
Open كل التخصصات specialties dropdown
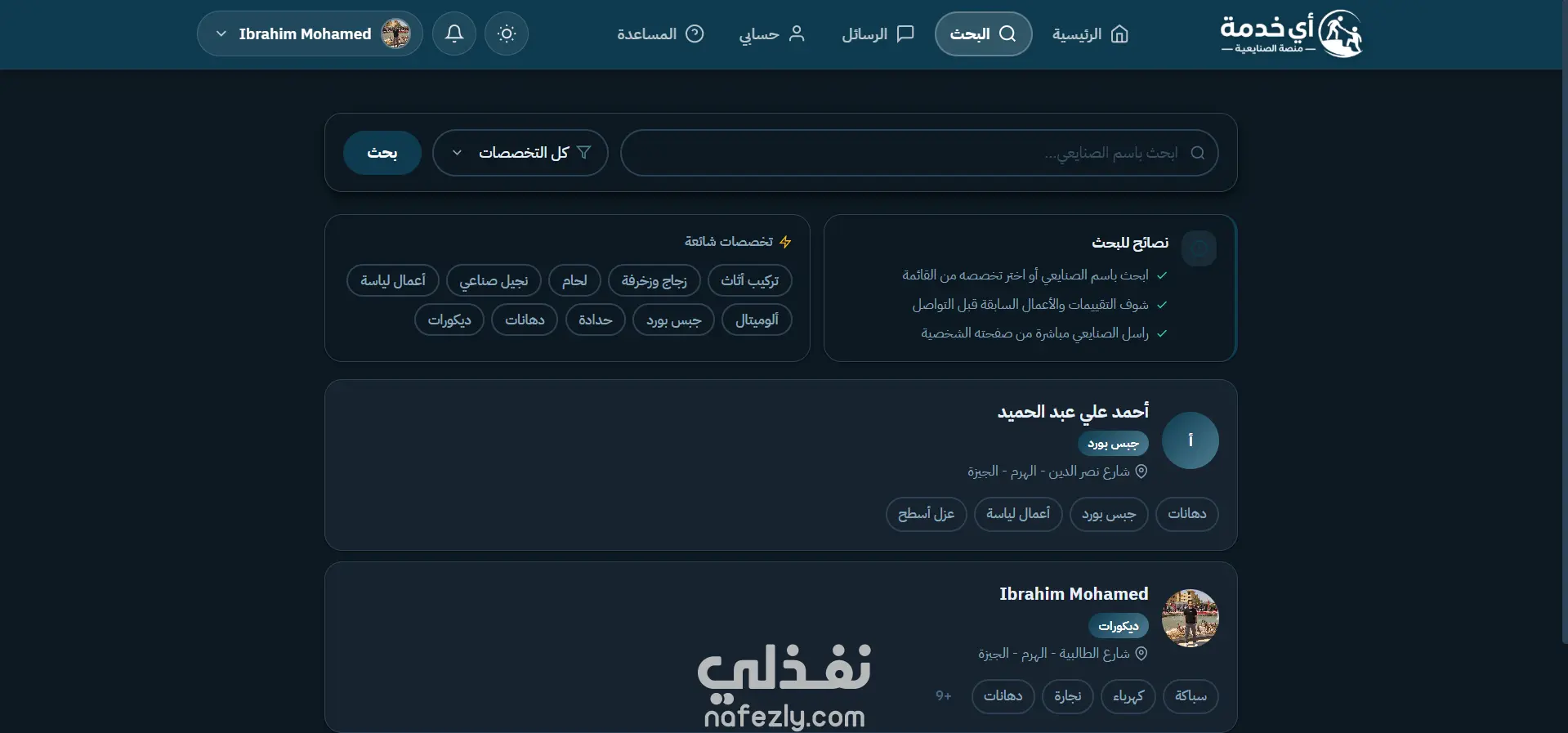pyautogui.click(x=520, y=153)
